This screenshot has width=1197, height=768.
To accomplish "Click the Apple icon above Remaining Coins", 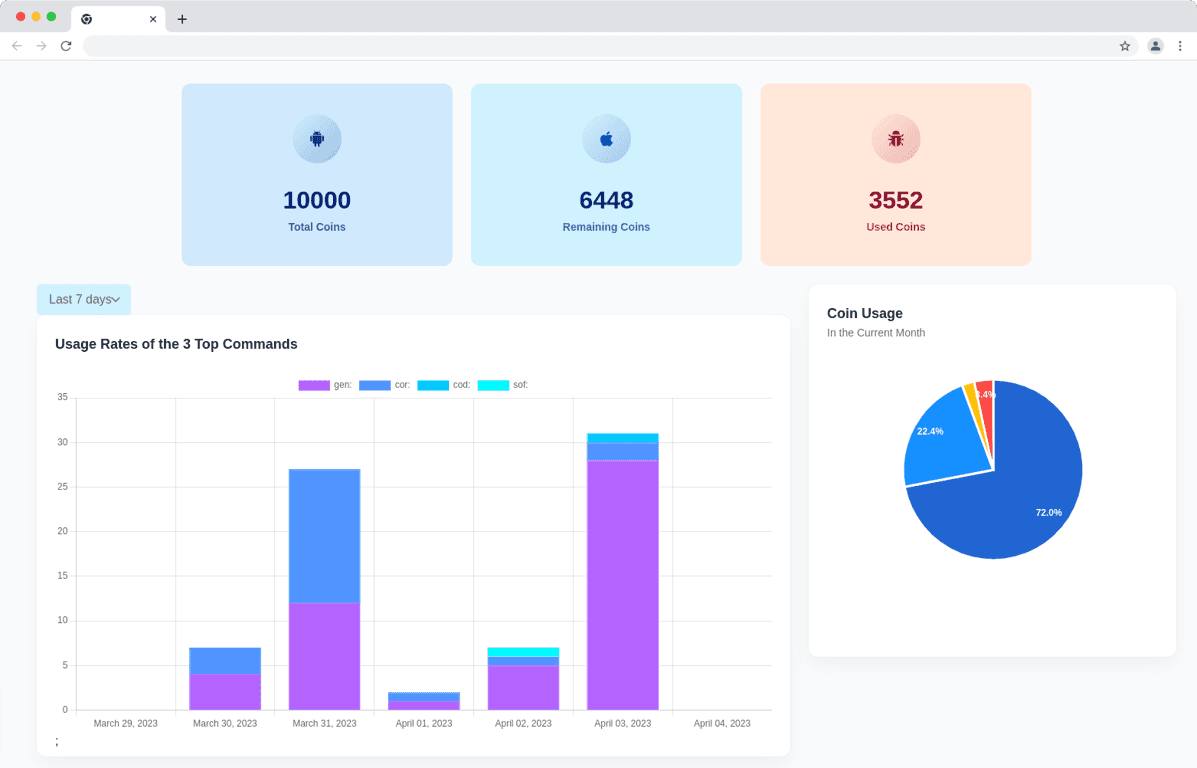I will [606, 139].
